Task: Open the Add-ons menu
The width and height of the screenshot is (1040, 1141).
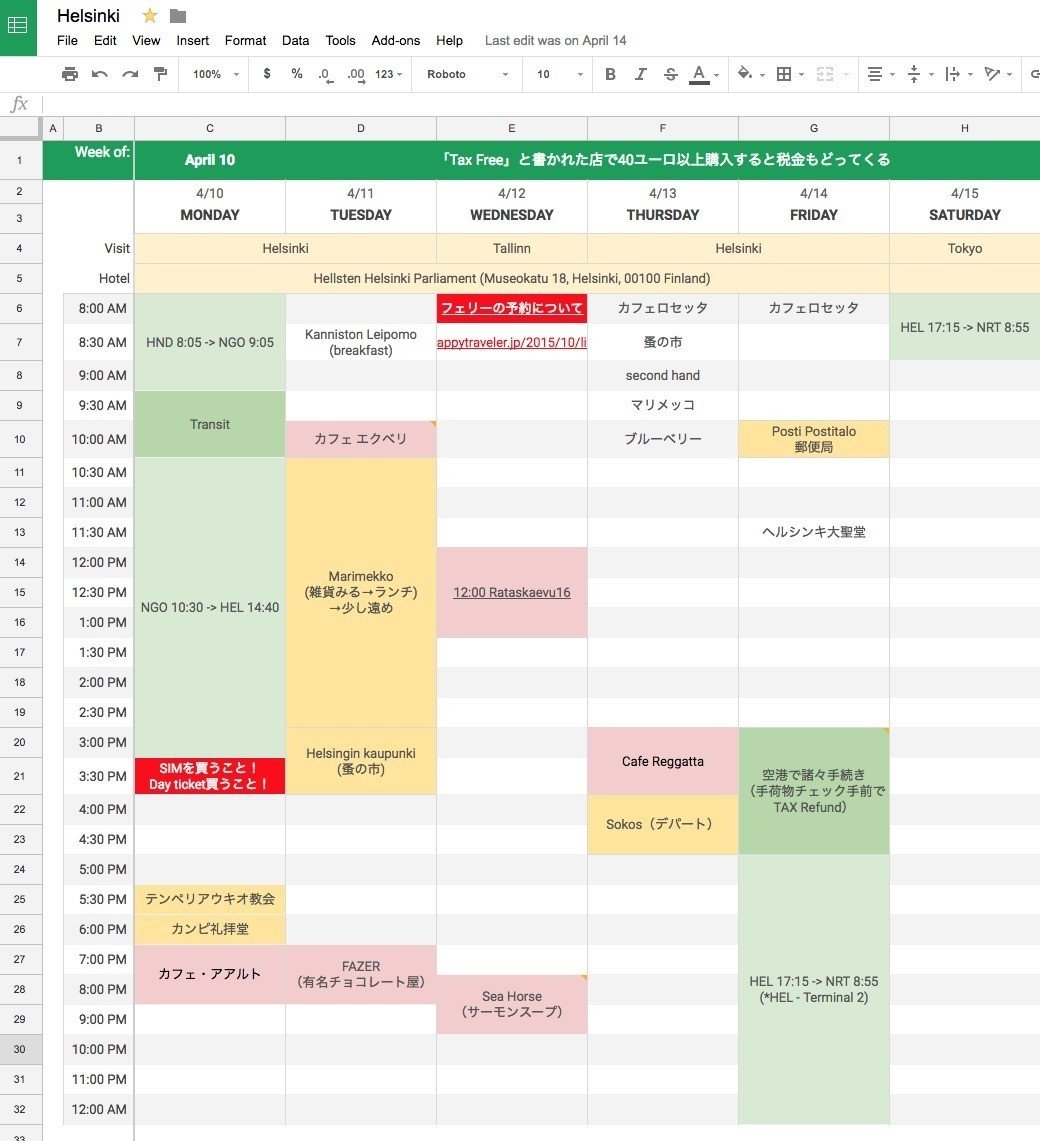Action: coord(396,40)
